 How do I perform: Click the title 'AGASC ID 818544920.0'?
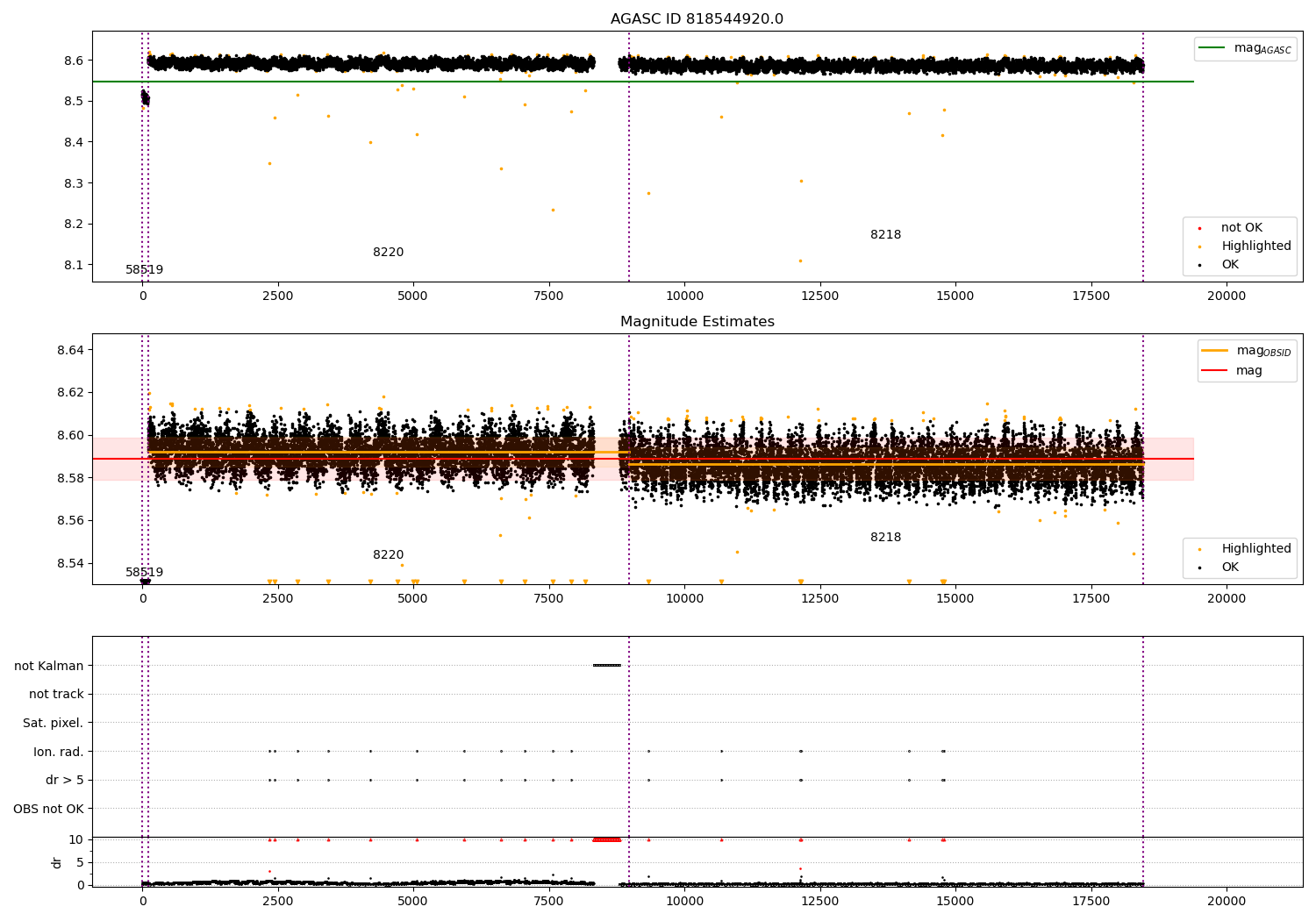(x=697, y=19)
